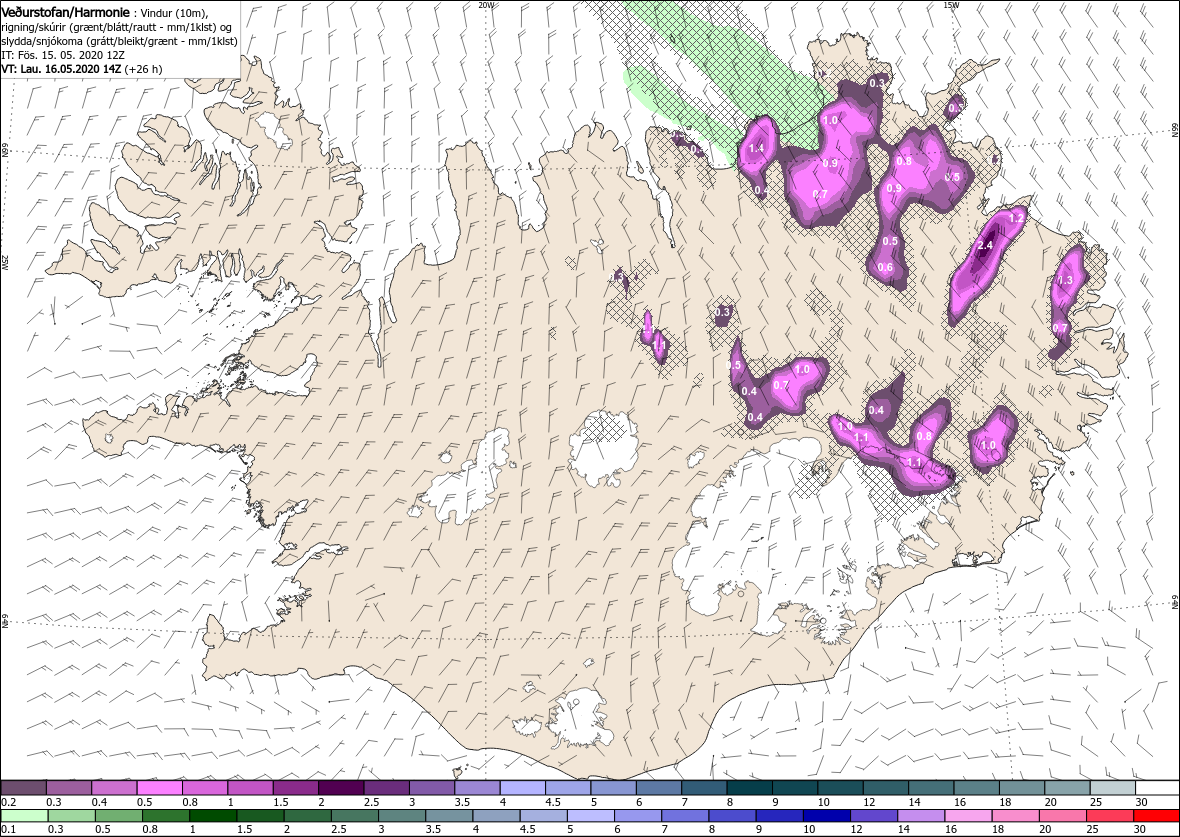The height and width of the screenshot is (837, 1180).
Task: Select the dark gray-purple 0.2 swatch in the upper legend
Action: click(x=23, y=788)
